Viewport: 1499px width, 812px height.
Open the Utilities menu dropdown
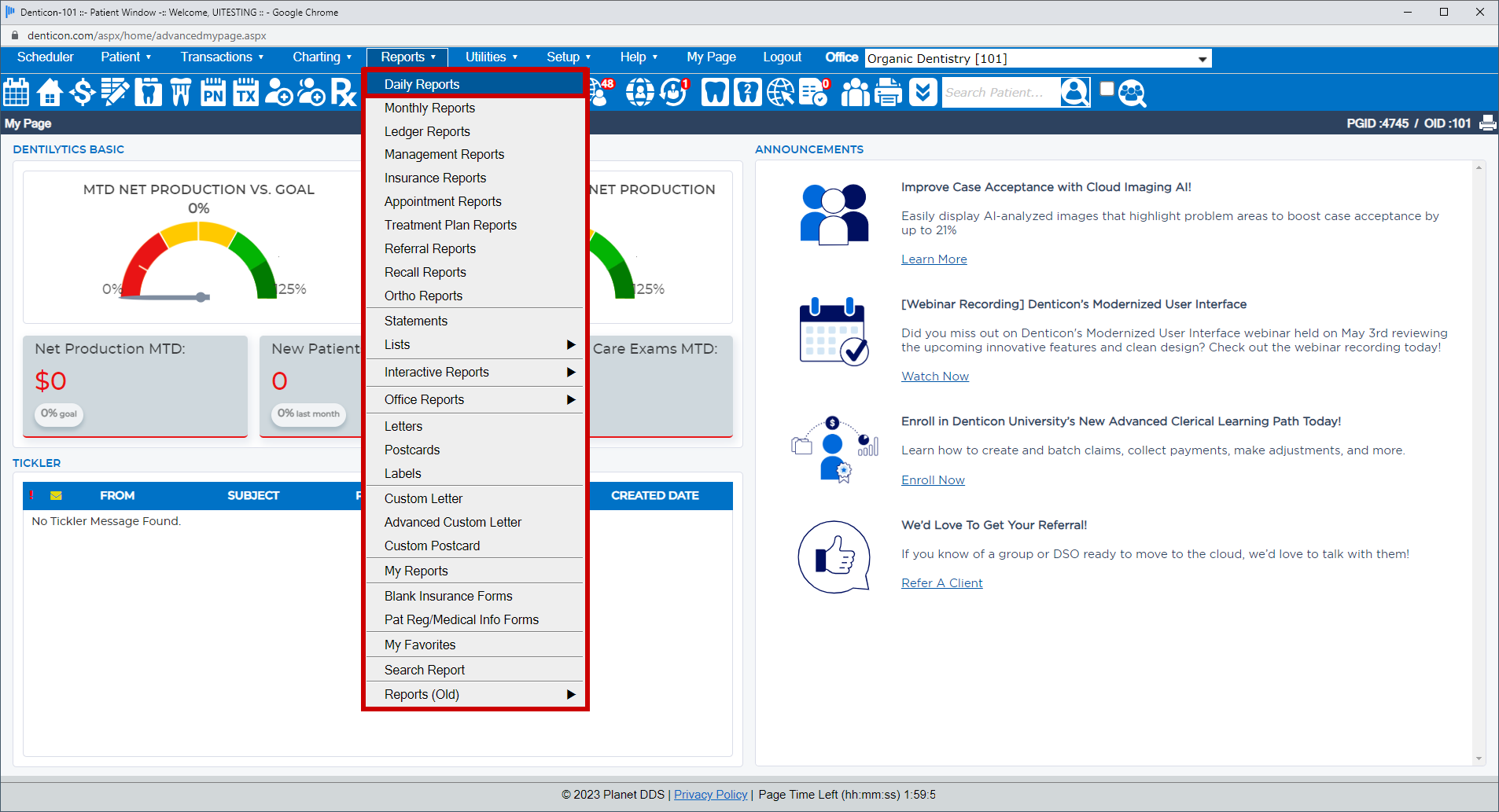pos(492,57)
